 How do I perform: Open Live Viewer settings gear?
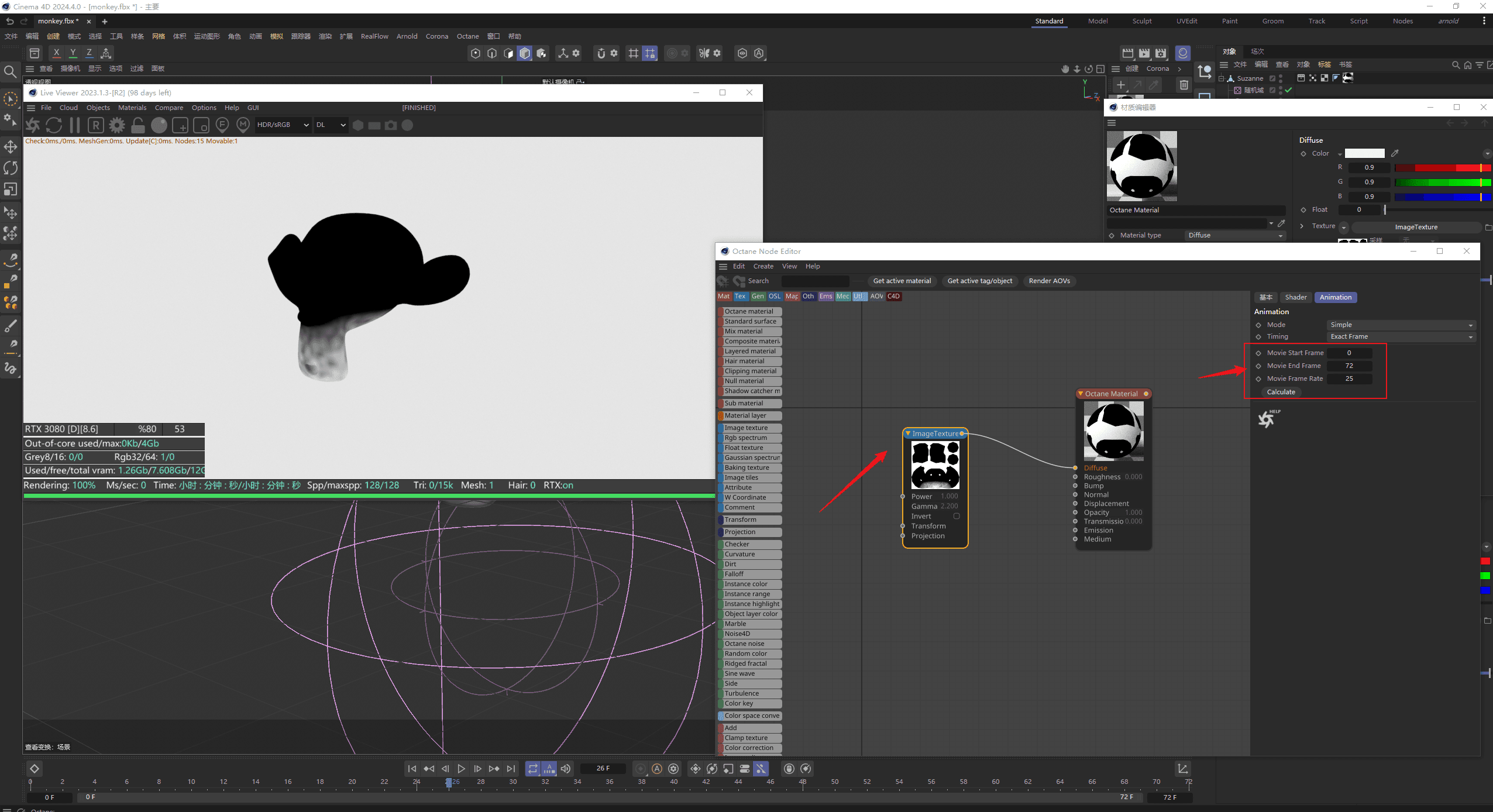click(x=117, y=125)
